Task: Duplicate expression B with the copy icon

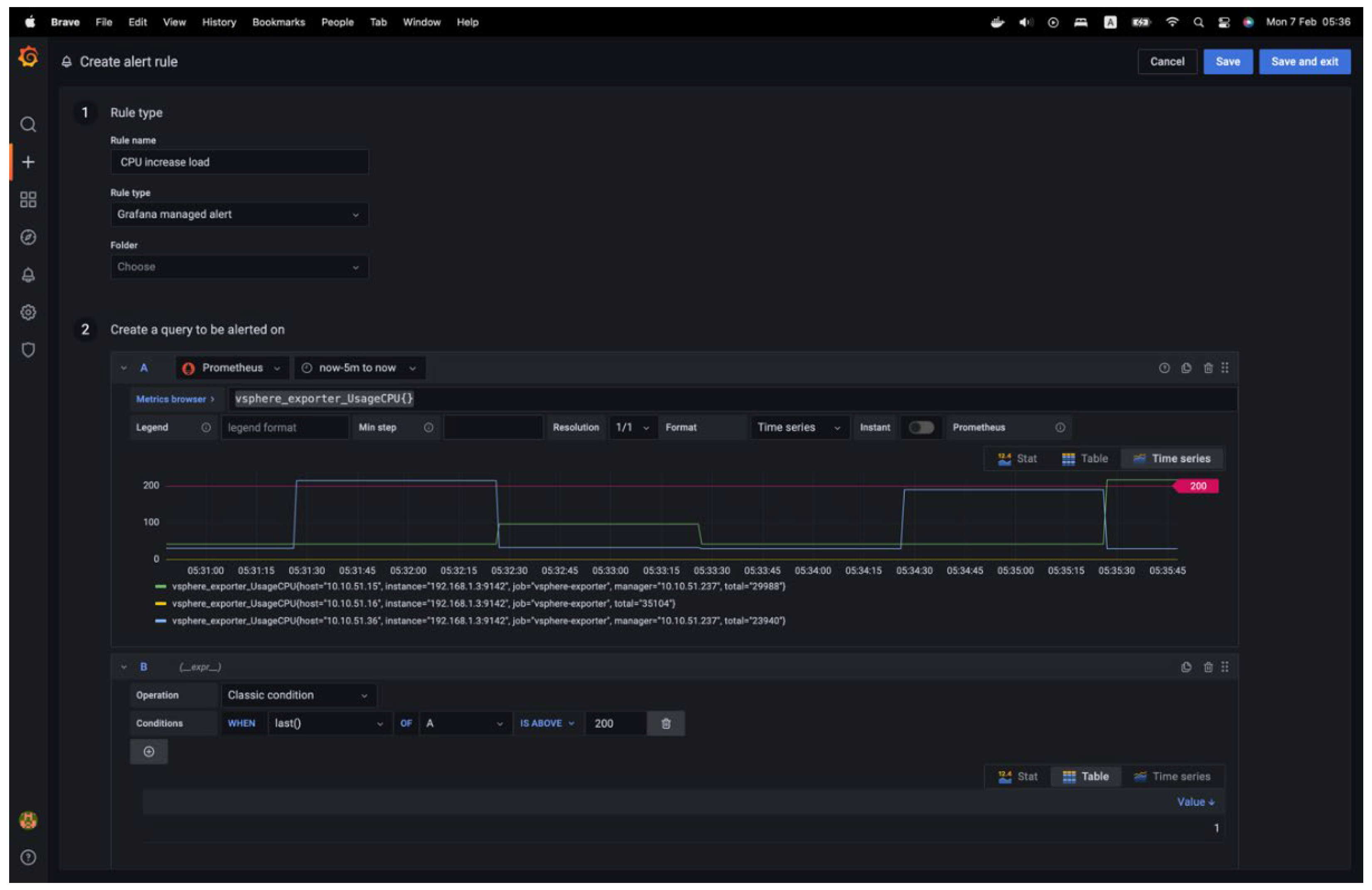Action: click(1186, 667)
